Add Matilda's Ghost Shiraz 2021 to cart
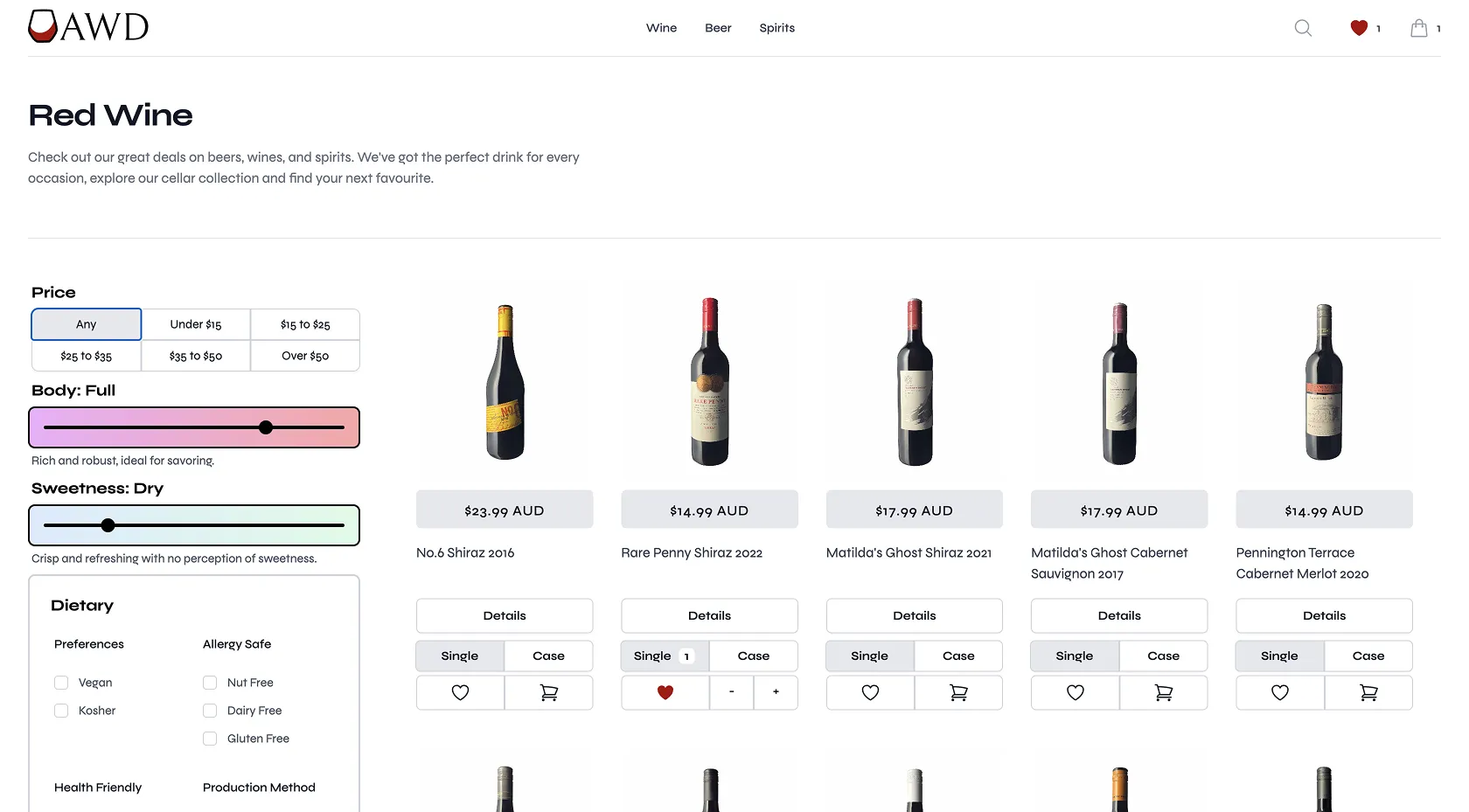This screenshot has height=812, width=1469. coord(958,692)
